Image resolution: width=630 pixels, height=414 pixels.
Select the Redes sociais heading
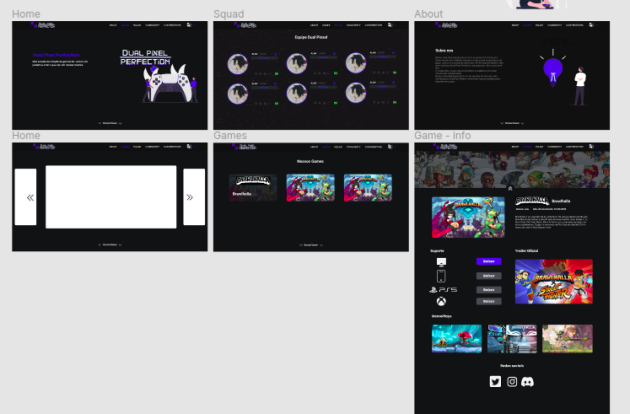pyautogui.click(x=512, y=366)
